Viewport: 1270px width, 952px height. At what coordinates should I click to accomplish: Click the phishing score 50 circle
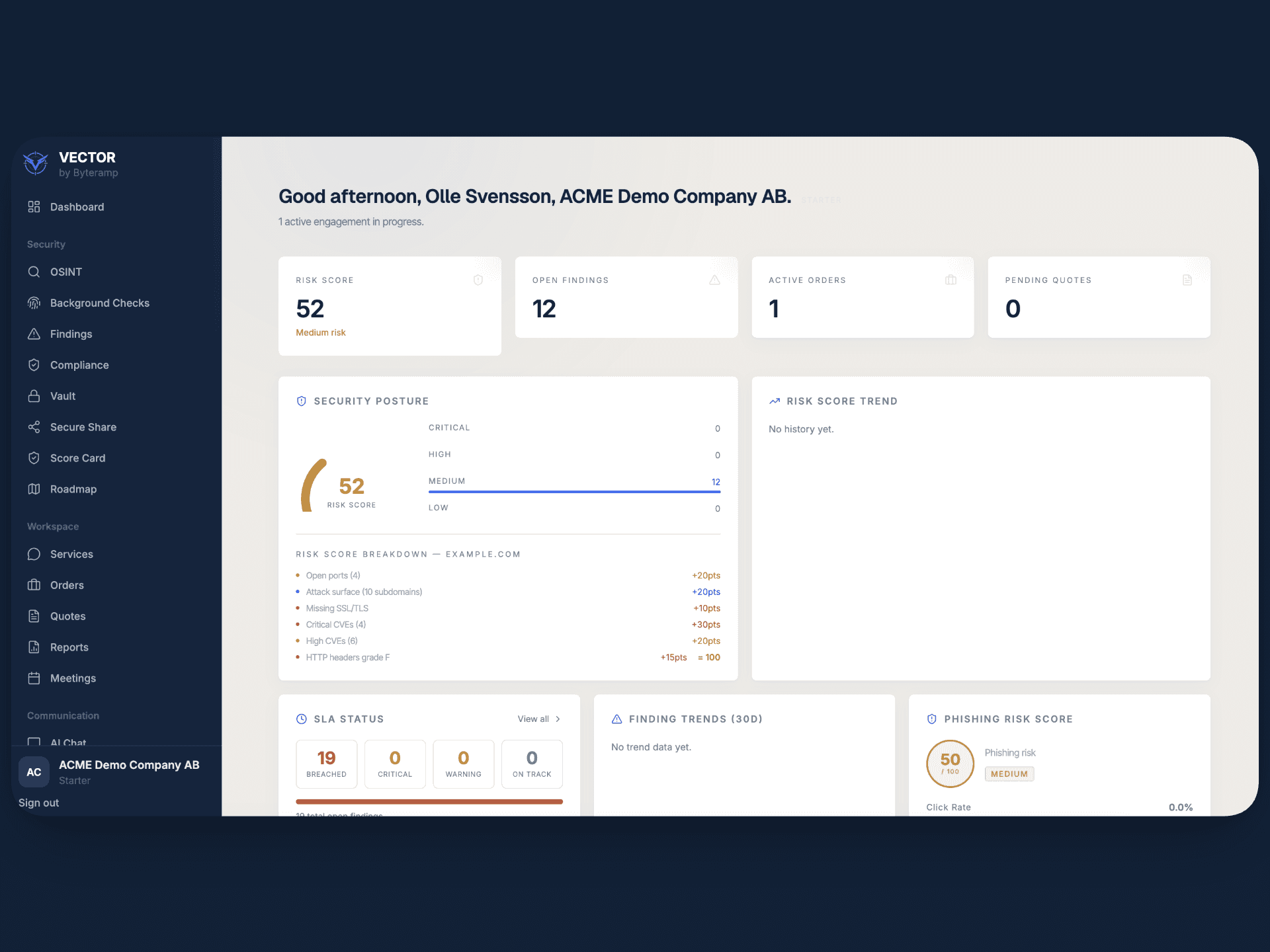click(950, 764)
